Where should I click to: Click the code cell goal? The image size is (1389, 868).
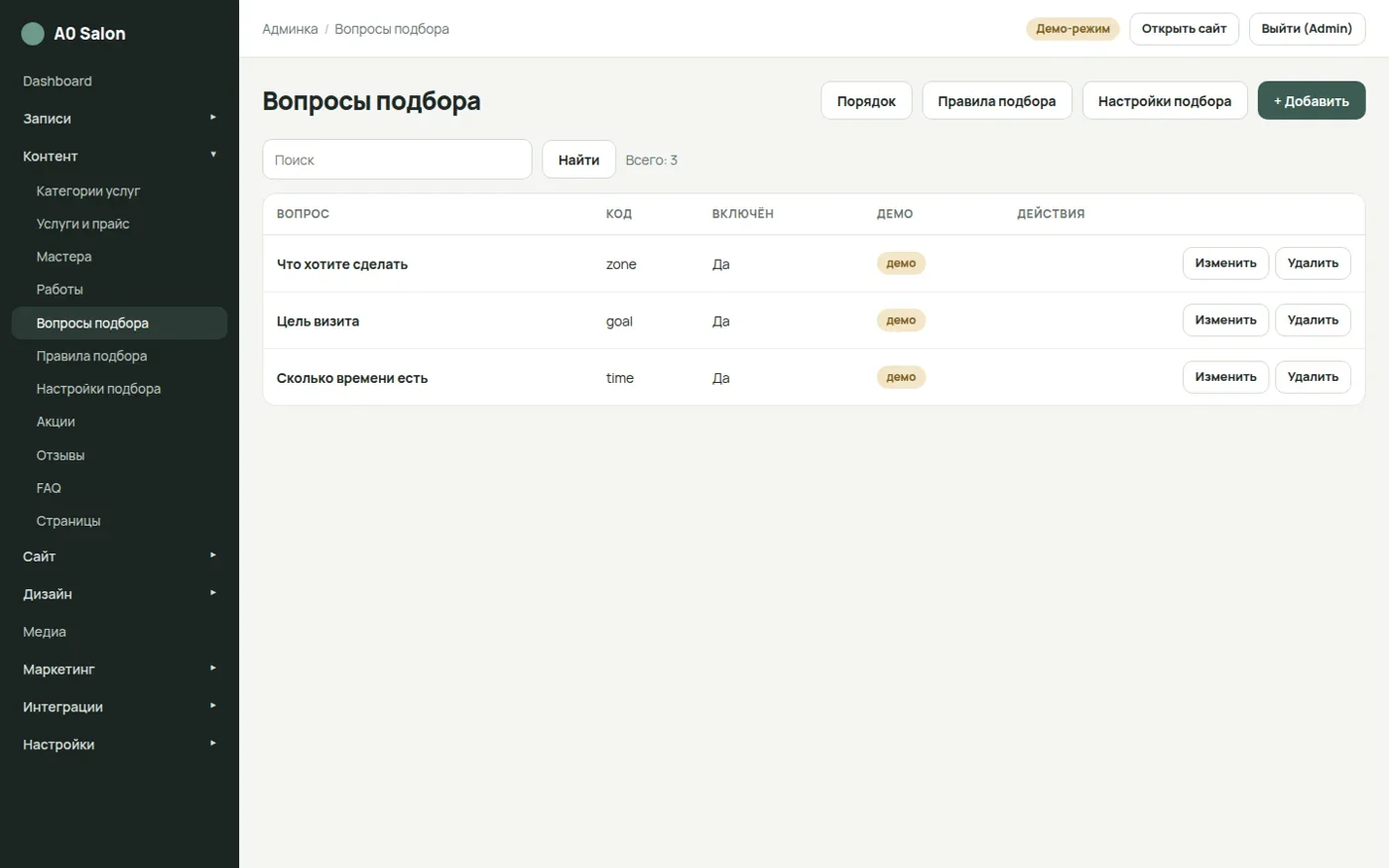[619, 321]
